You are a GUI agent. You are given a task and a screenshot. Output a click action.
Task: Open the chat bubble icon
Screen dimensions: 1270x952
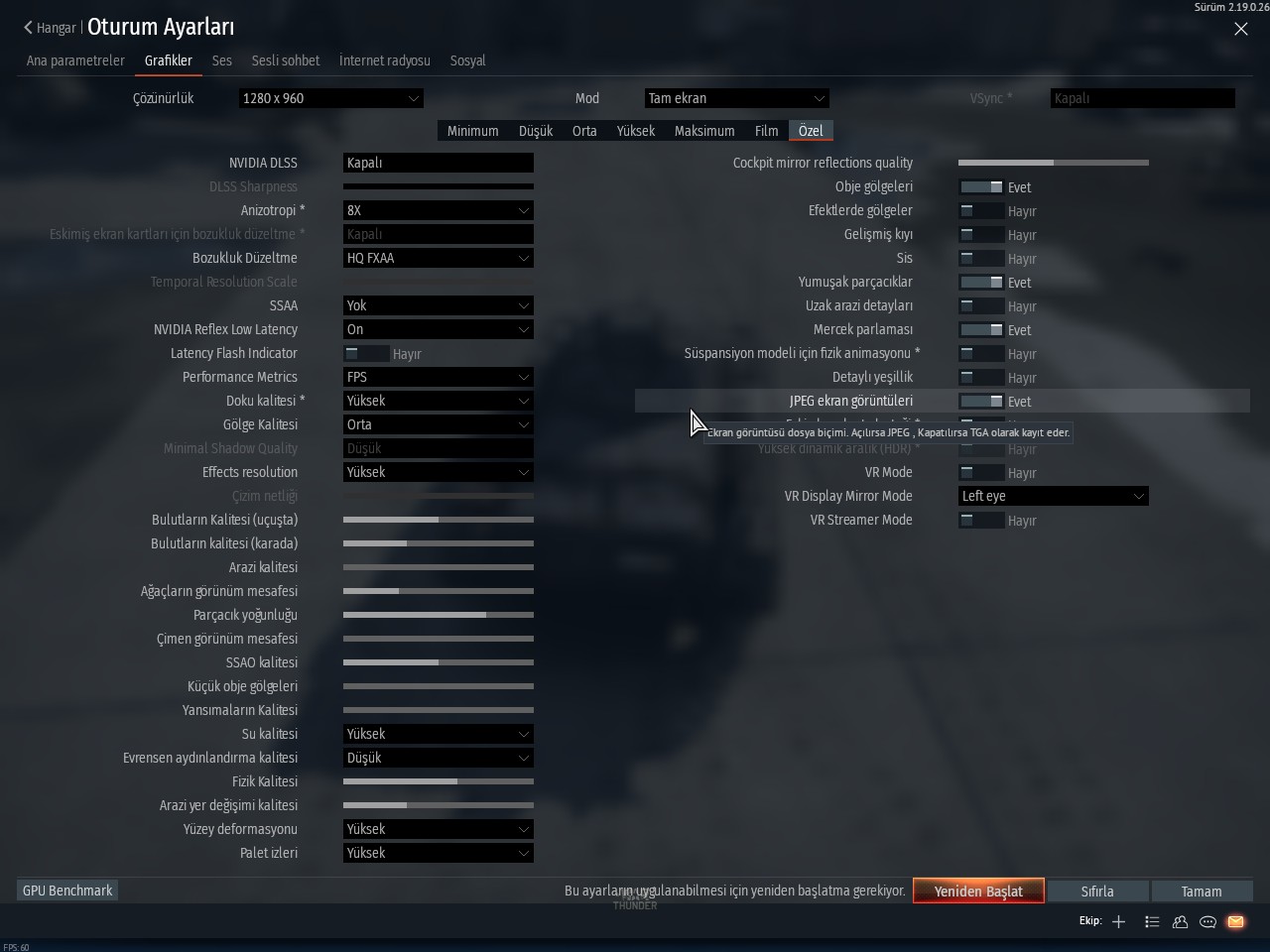1207,921
